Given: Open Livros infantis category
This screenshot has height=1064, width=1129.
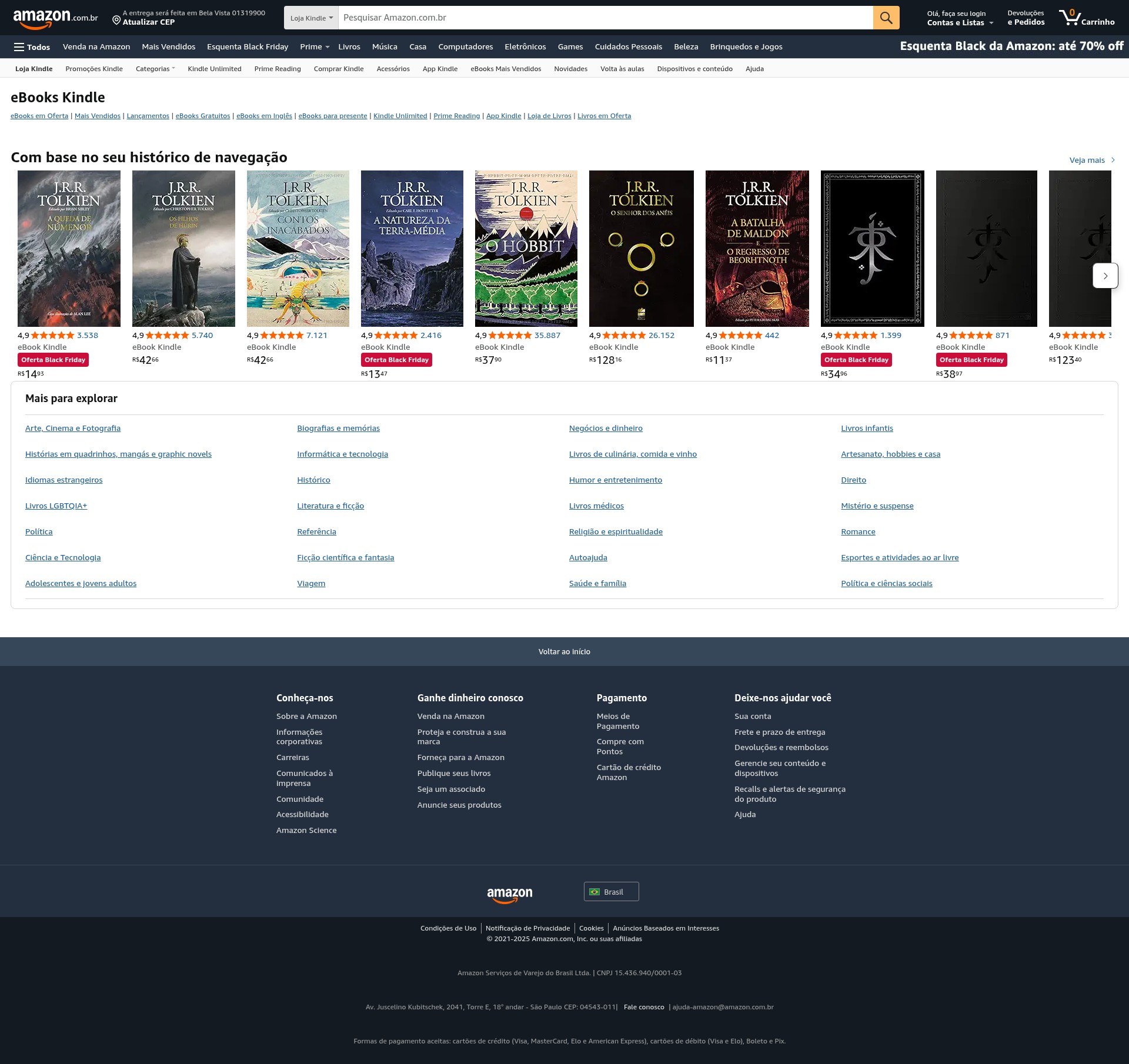Looking at the screenshot, I should 867,428.
